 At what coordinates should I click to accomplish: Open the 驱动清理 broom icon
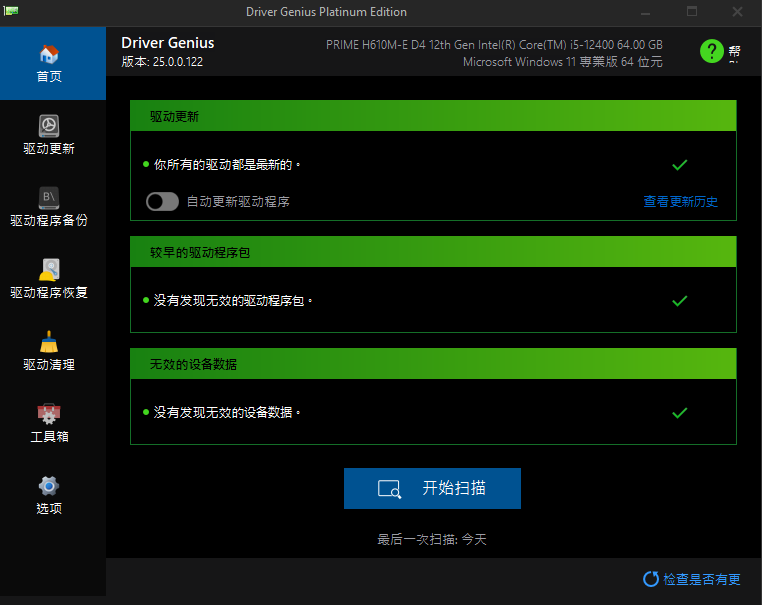tap(49, 342)
